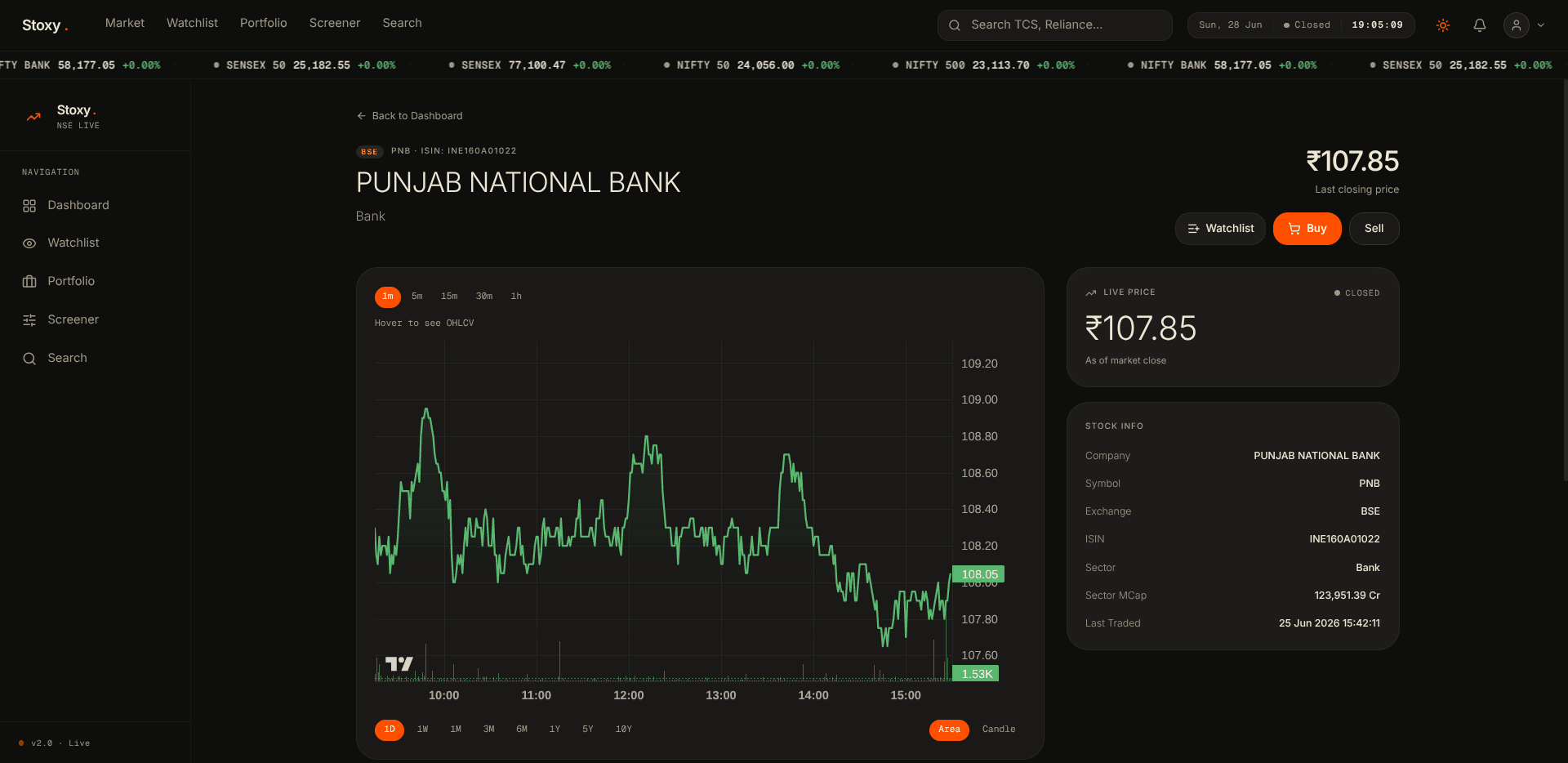Select the 1D range
The image size is (1568, 763).
pos(390,730)
